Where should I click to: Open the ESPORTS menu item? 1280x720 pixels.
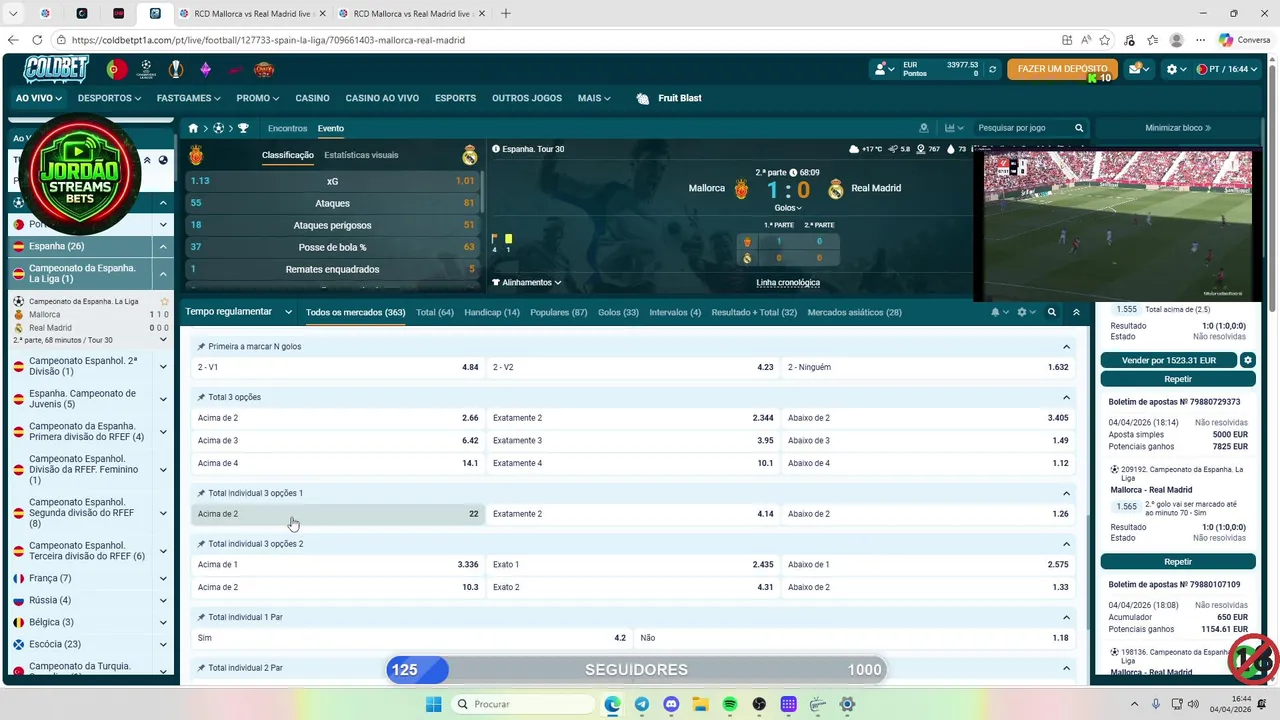tap(455, 98)
